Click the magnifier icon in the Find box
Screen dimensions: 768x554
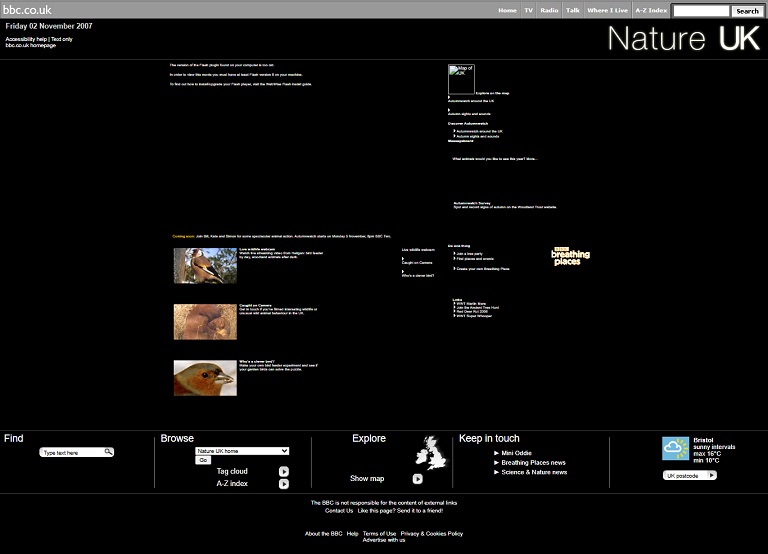[x=109, y=452]
